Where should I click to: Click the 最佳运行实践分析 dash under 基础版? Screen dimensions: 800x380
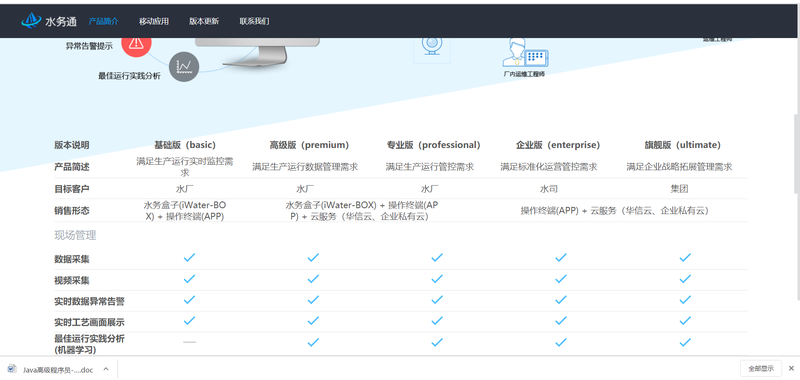[189, 342]
